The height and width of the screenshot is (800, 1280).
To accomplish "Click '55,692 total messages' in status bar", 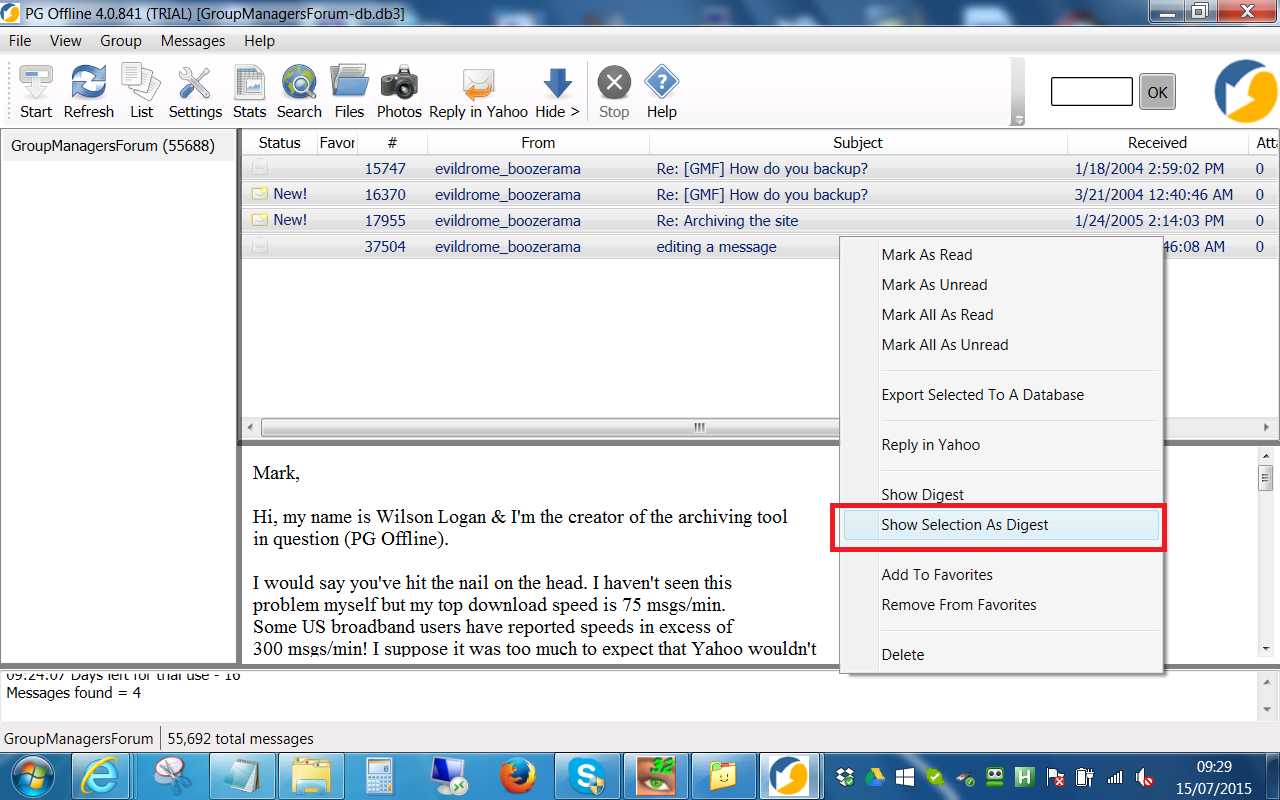I will pos(240,739).
